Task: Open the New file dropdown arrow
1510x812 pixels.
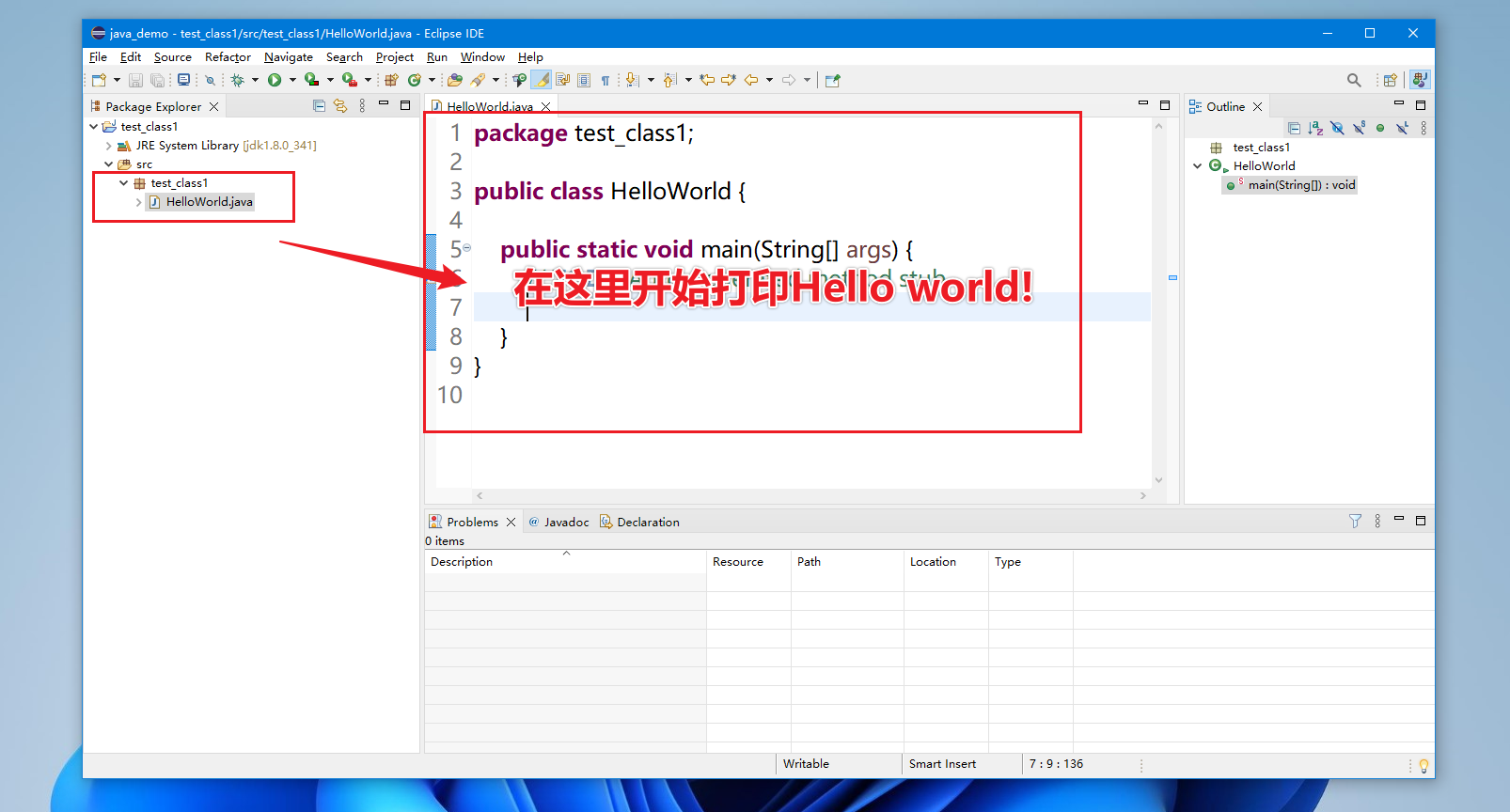Action: 117,80
